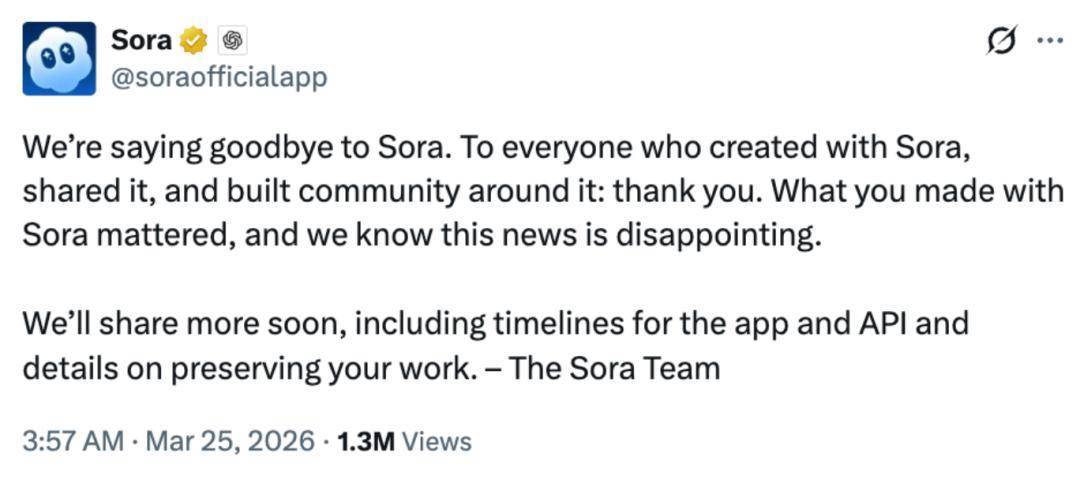Open the Grok explain icon
Screen dimensions: 1080x483
999,41
